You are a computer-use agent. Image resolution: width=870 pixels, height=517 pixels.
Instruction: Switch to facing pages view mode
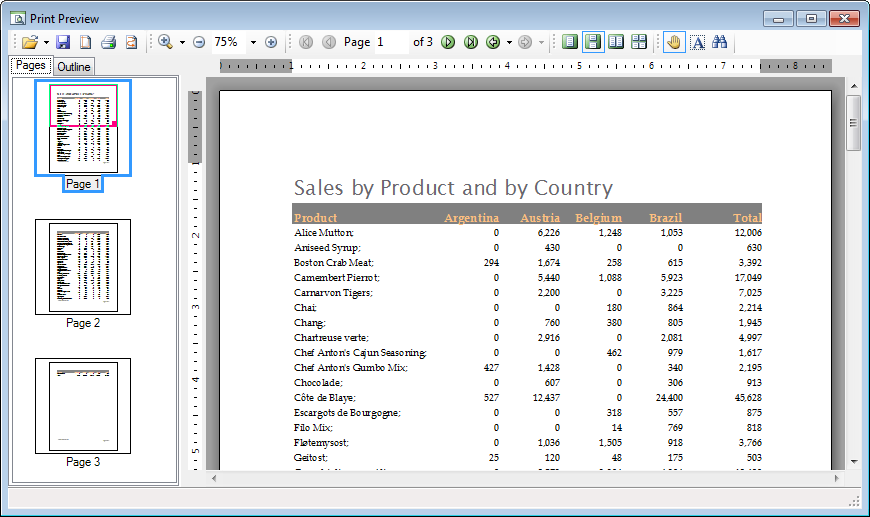pos(616,42)
